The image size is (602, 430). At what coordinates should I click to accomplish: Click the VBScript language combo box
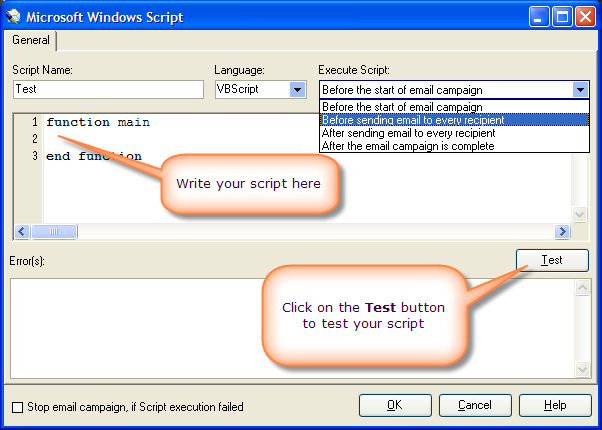pos(261,90)
